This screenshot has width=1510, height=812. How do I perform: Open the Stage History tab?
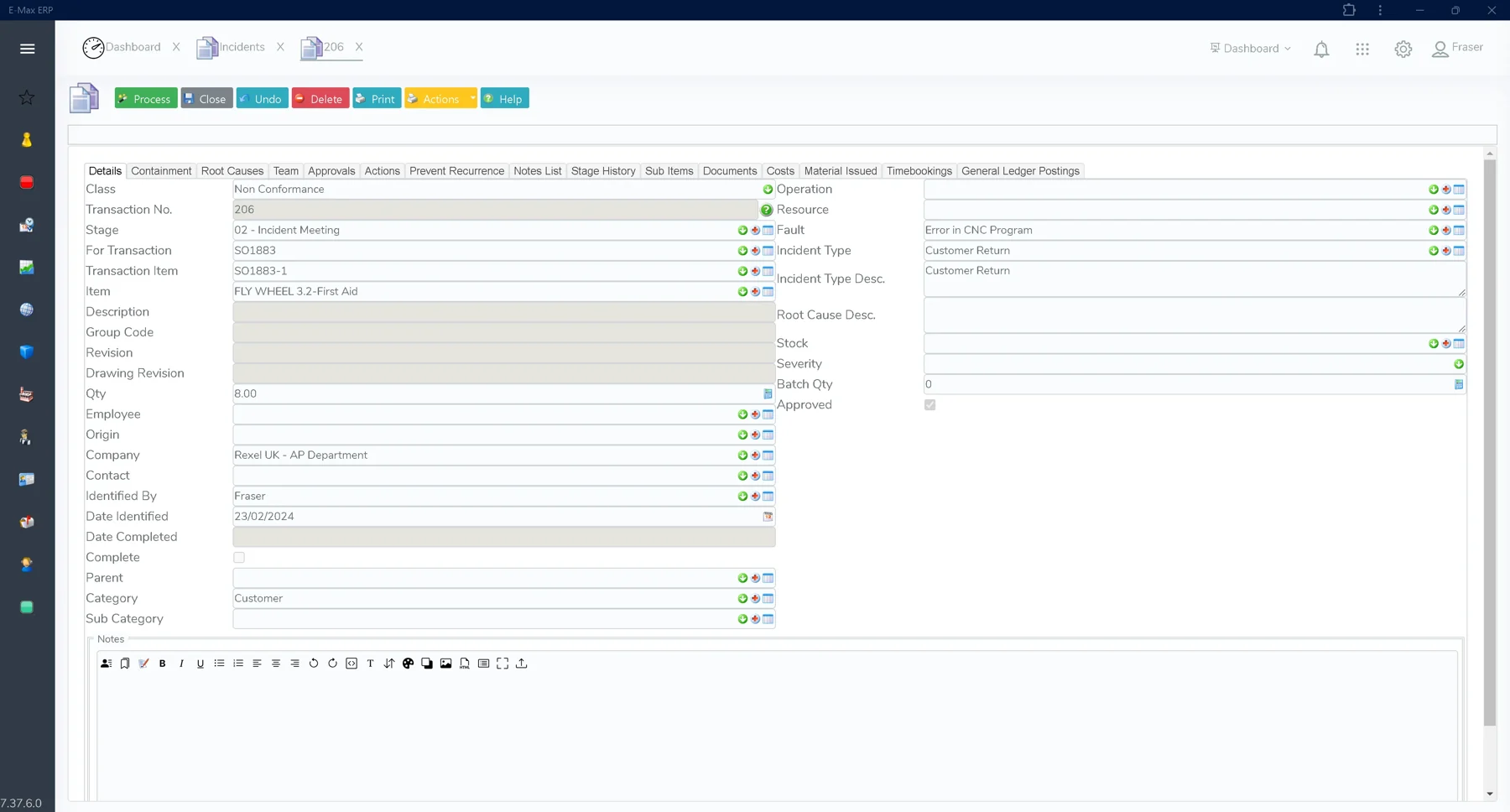tap(603, 171)
